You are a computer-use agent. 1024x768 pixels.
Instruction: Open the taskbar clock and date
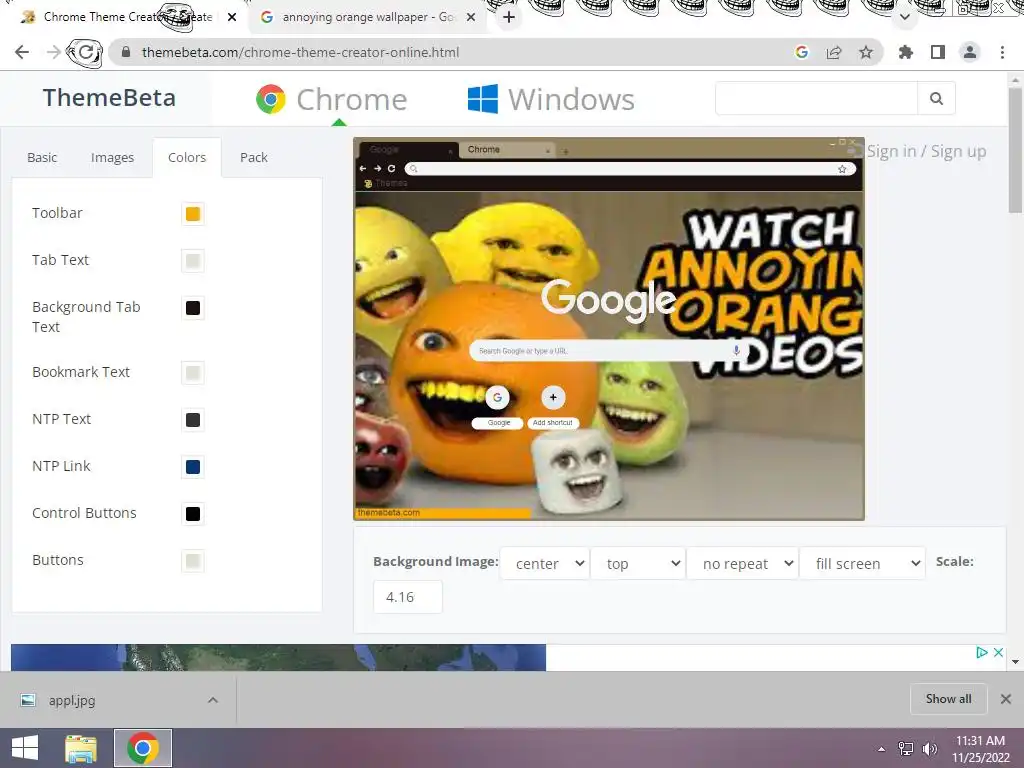[980, 748]
